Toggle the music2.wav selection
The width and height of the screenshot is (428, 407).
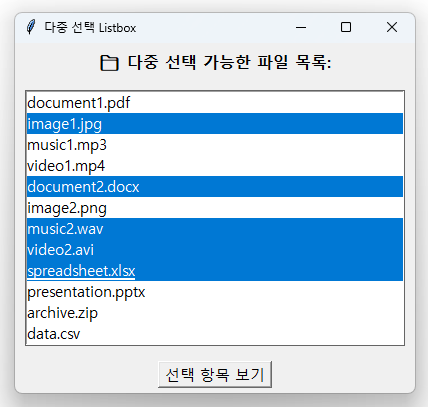coord(215,229)
